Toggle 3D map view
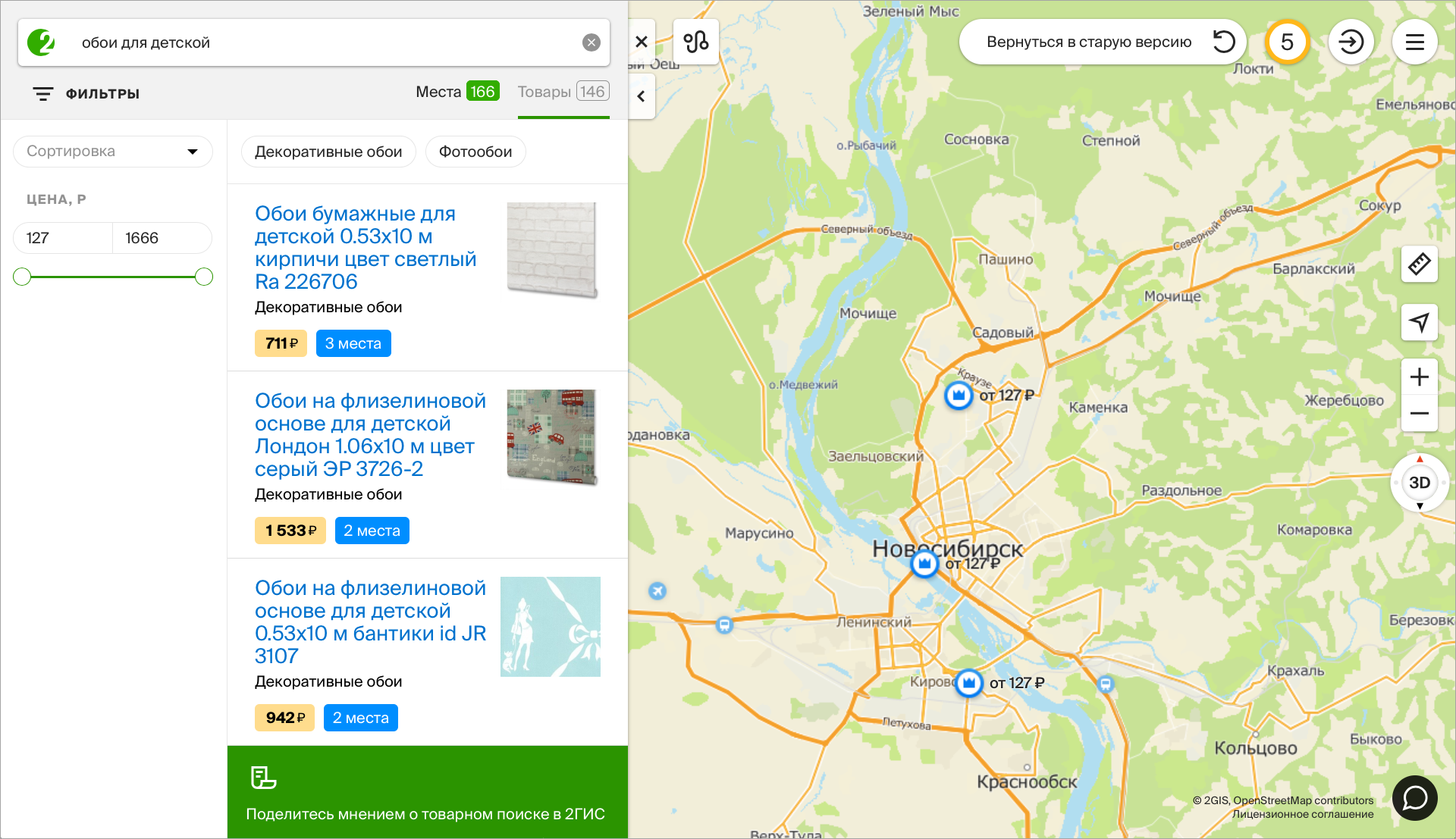Image resolution: width=1456 pixels, height=839 pixels. point(1419,483)
